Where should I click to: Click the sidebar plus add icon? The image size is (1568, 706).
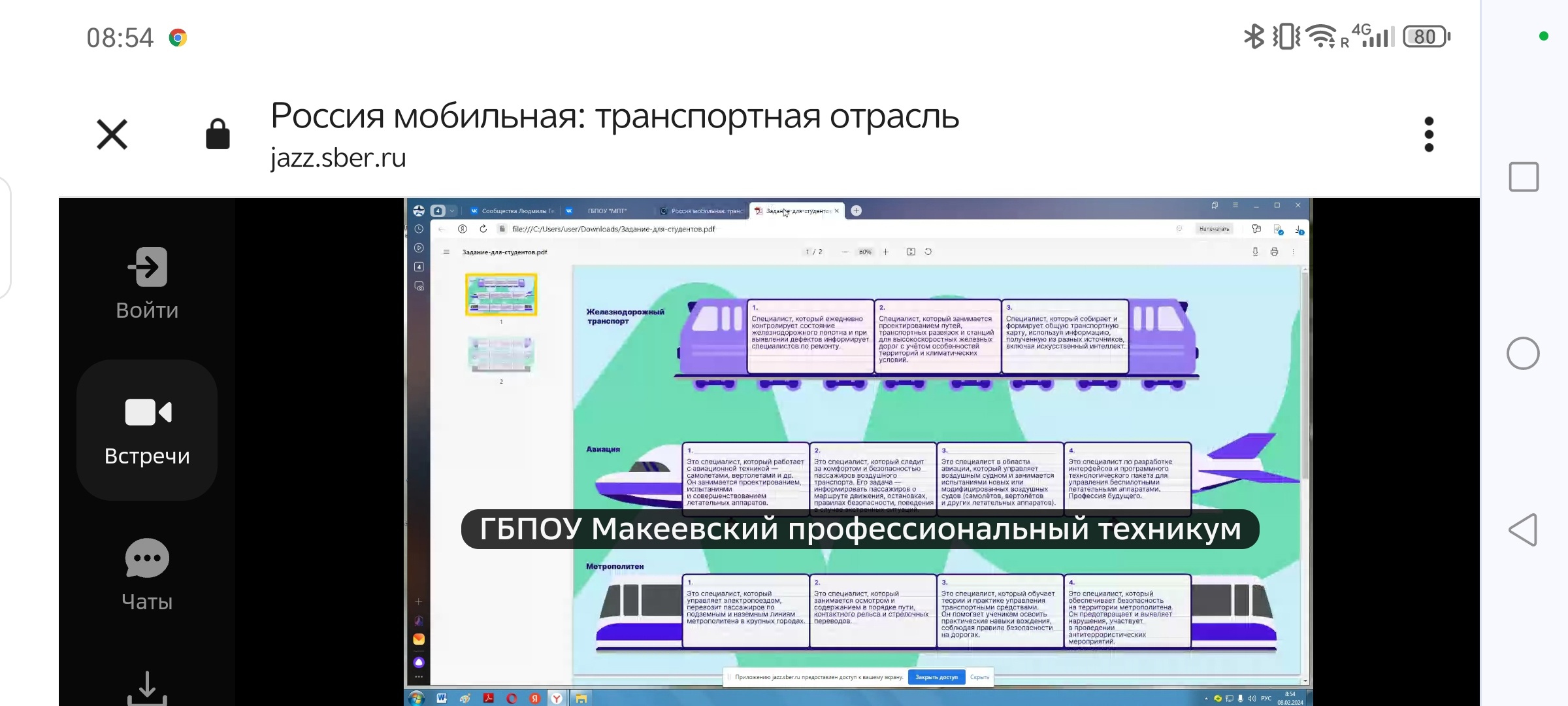click(419, 601)
